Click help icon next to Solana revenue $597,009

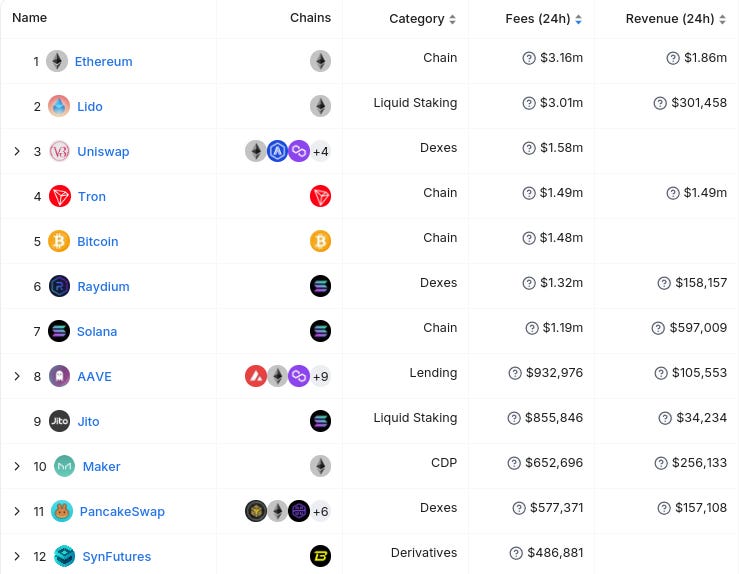658,328
